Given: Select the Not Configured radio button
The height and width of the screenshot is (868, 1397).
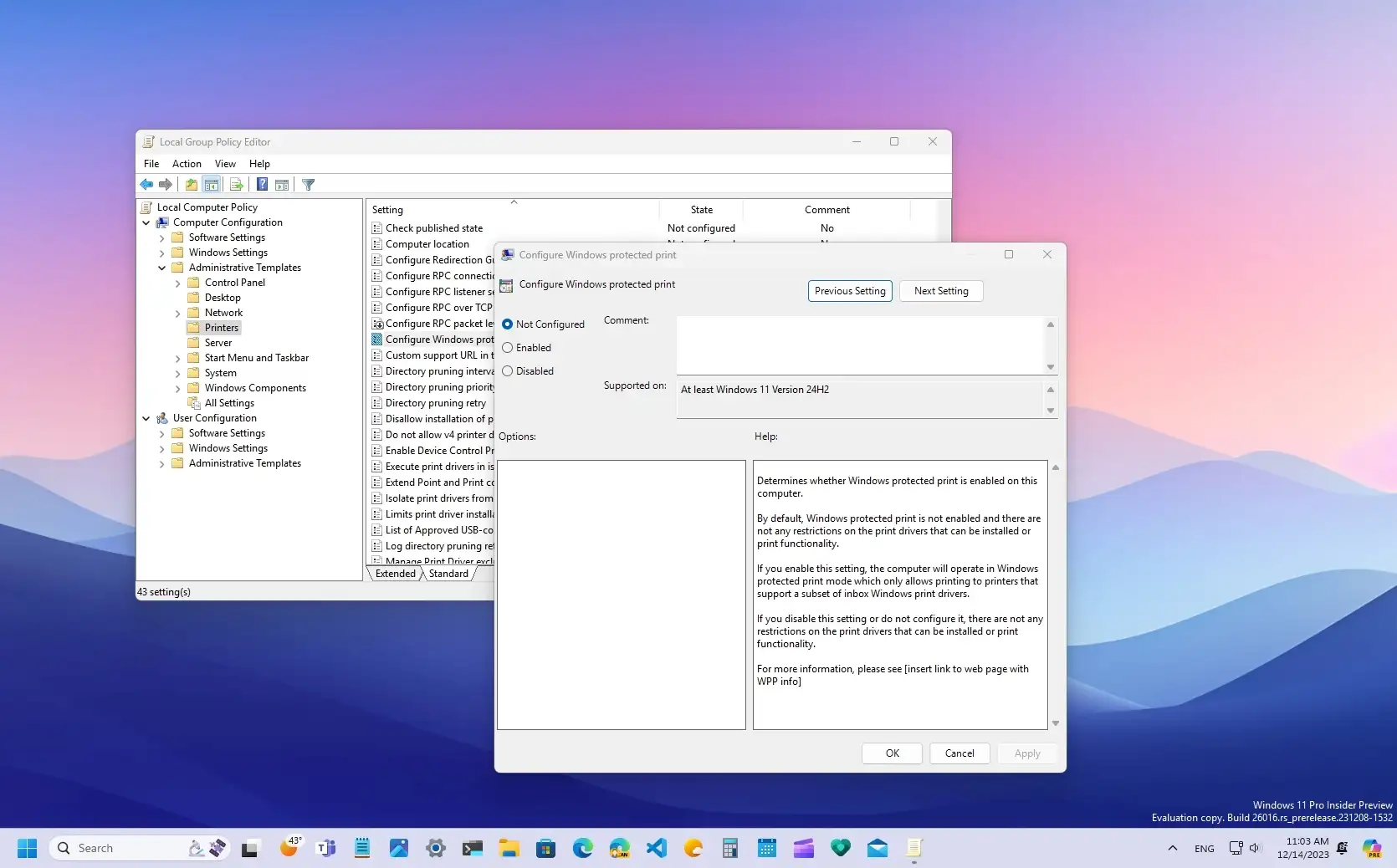Looking at the screenshot, I should click(507, 324).
